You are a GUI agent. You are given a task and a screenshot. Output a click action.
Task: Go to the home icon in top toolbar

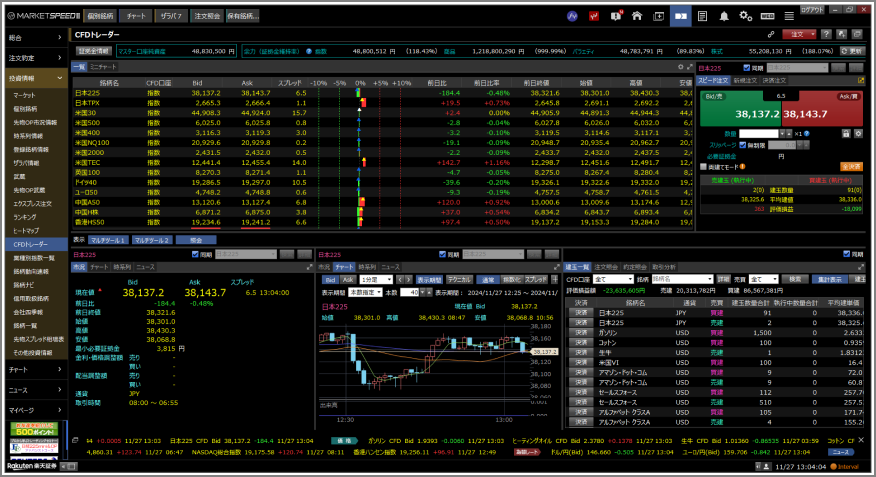click(637, 16)
